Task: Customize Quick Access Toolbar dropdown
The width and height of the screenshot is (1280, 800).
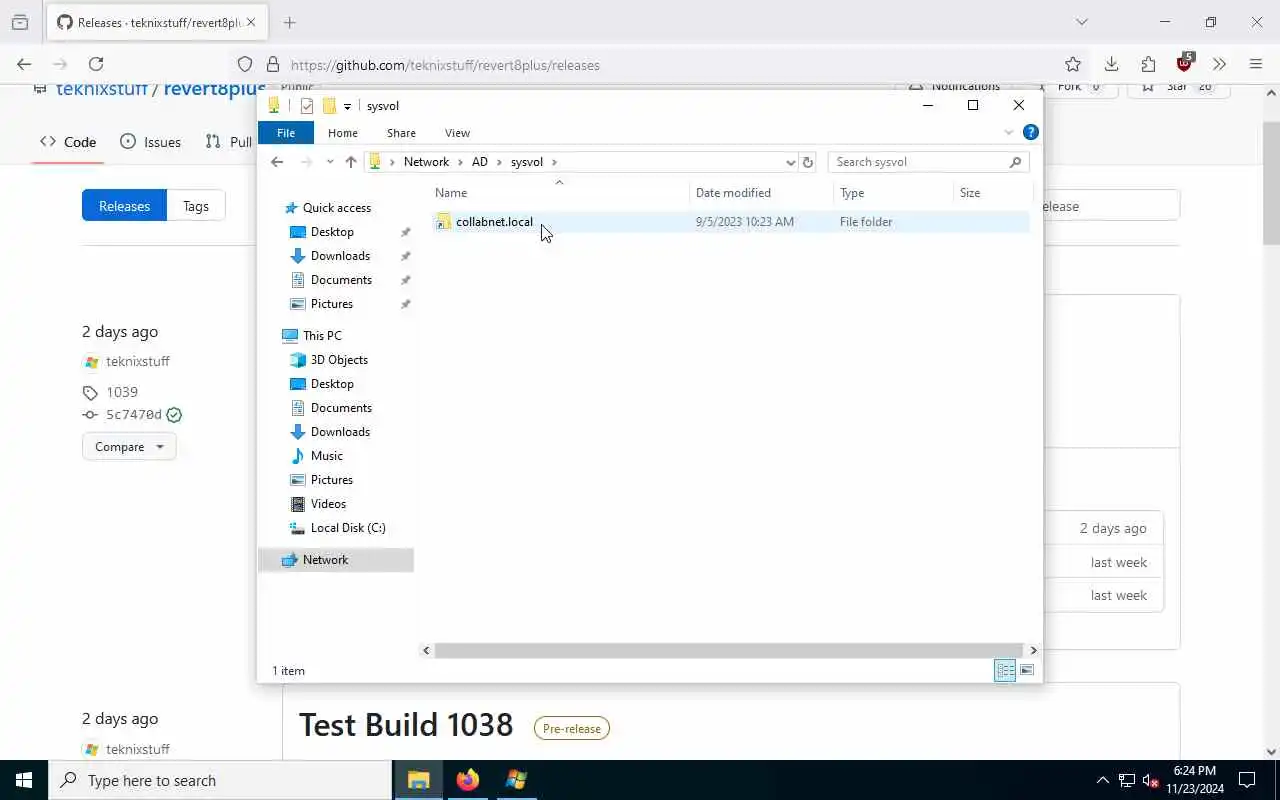Action: (x=348, y=106)
